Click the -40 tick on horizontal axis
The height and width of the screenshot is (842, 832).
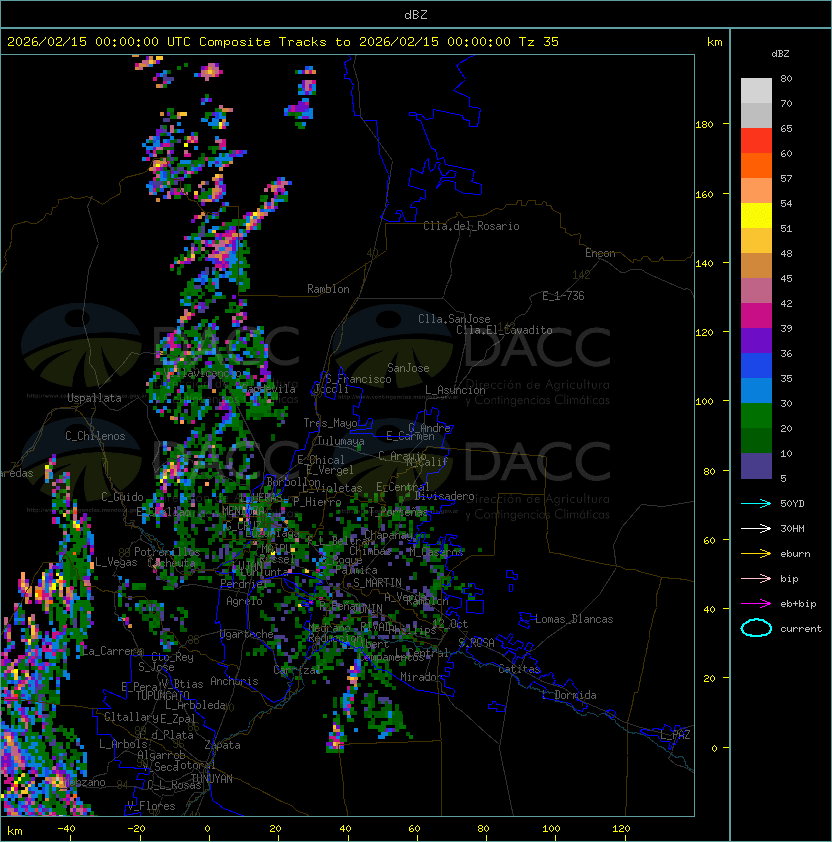tap(66, 829)
